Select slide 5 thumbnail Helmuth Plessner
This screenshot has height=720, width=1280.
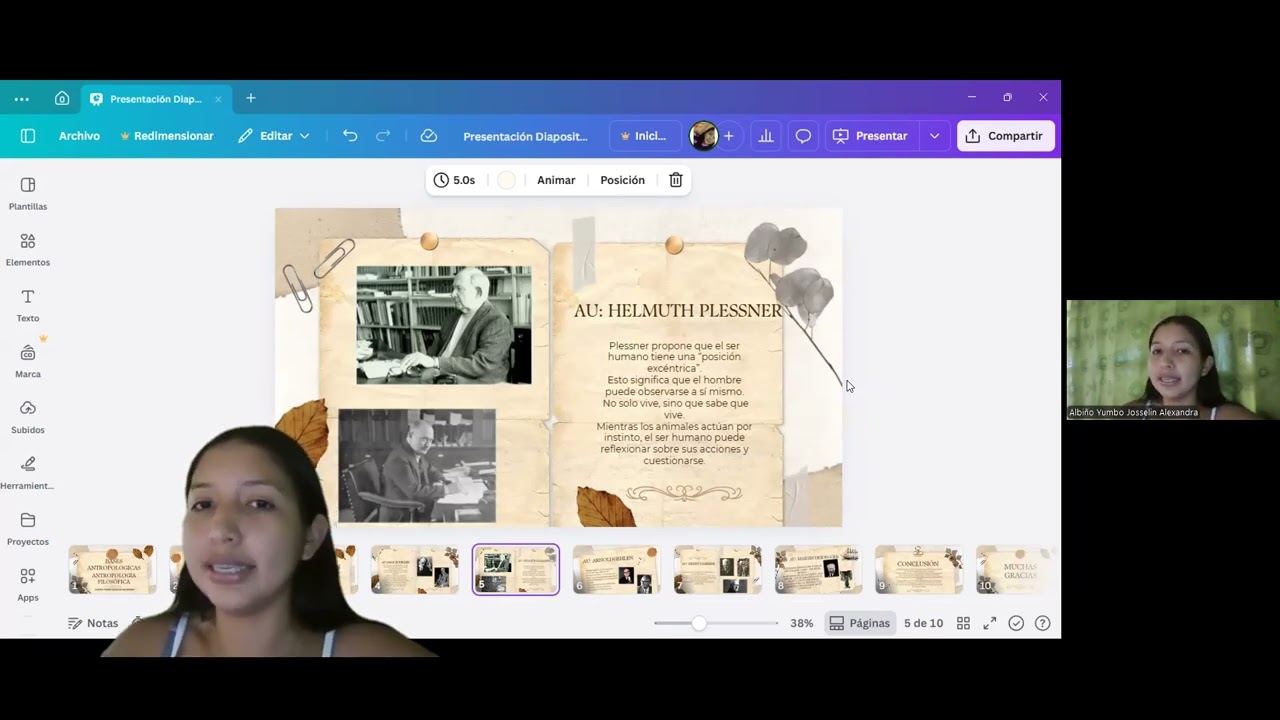tap(516, 570)
